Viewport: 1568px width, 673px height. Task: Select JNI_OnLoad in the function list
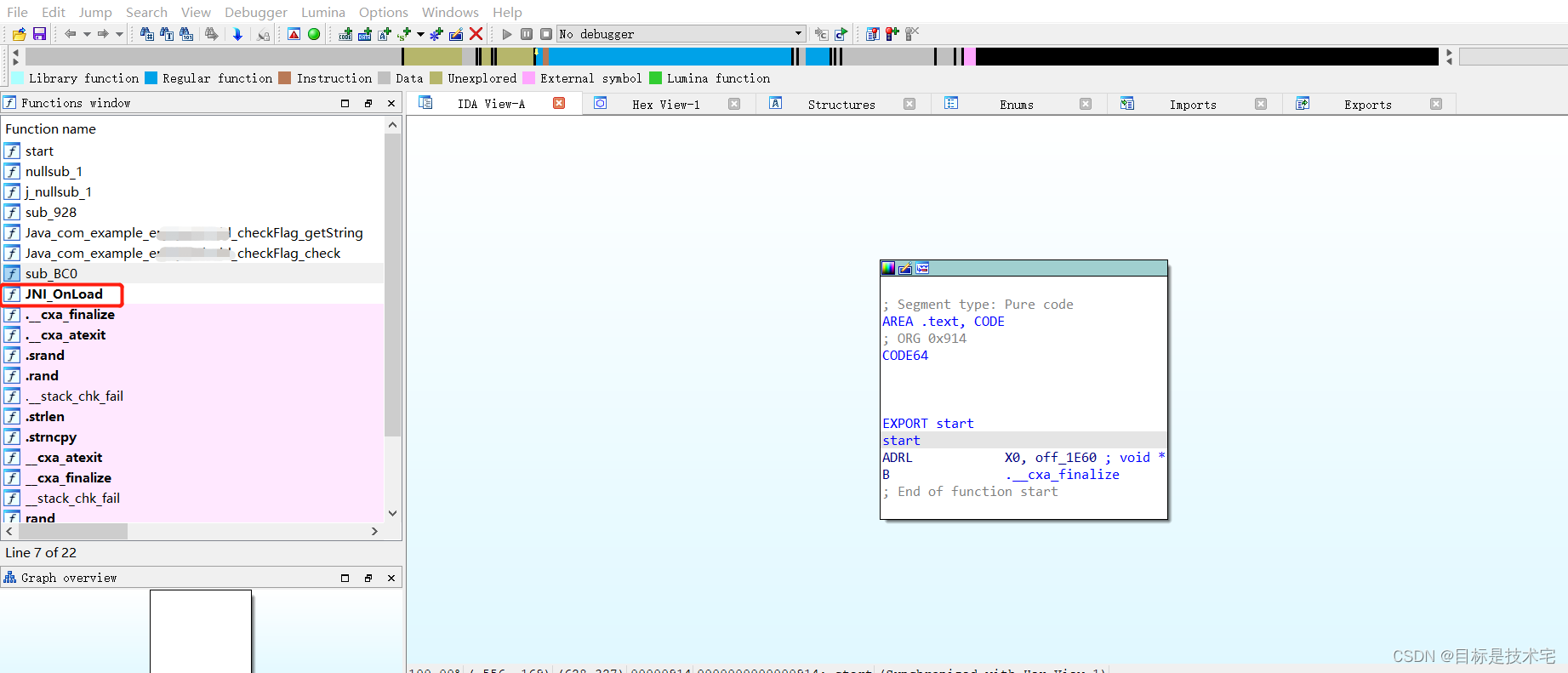pyautogui.click(x=64, y=294)
